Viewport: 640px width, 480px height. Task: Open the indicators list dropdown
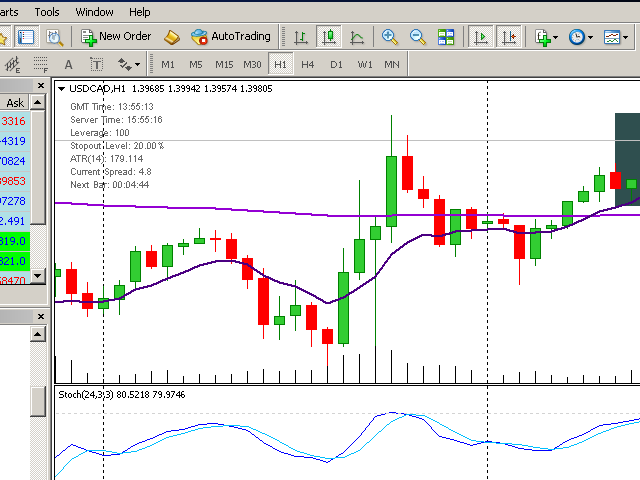[546, 37]
